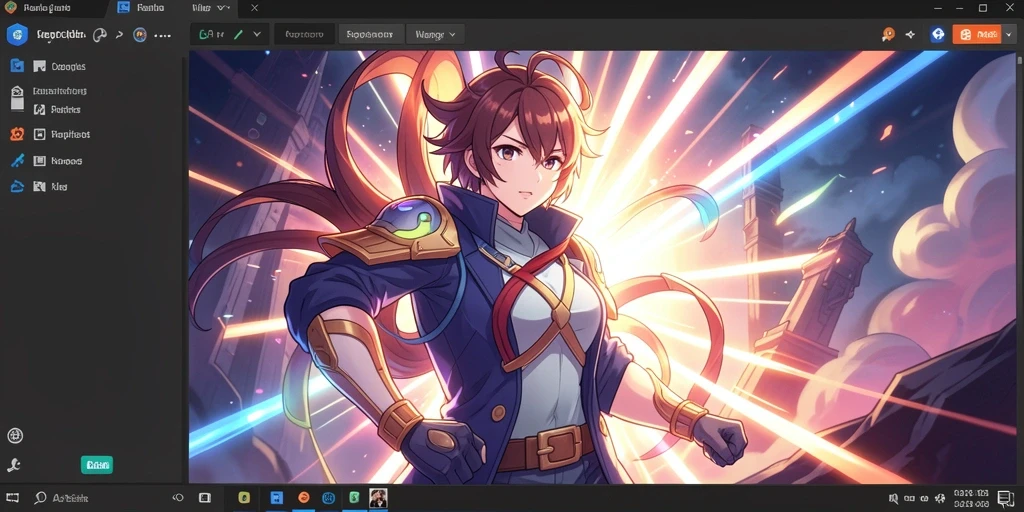Switch to the second tab with blue icon
The height and width of the screenshot is (512, 1024).
click(x=141, y=8)
